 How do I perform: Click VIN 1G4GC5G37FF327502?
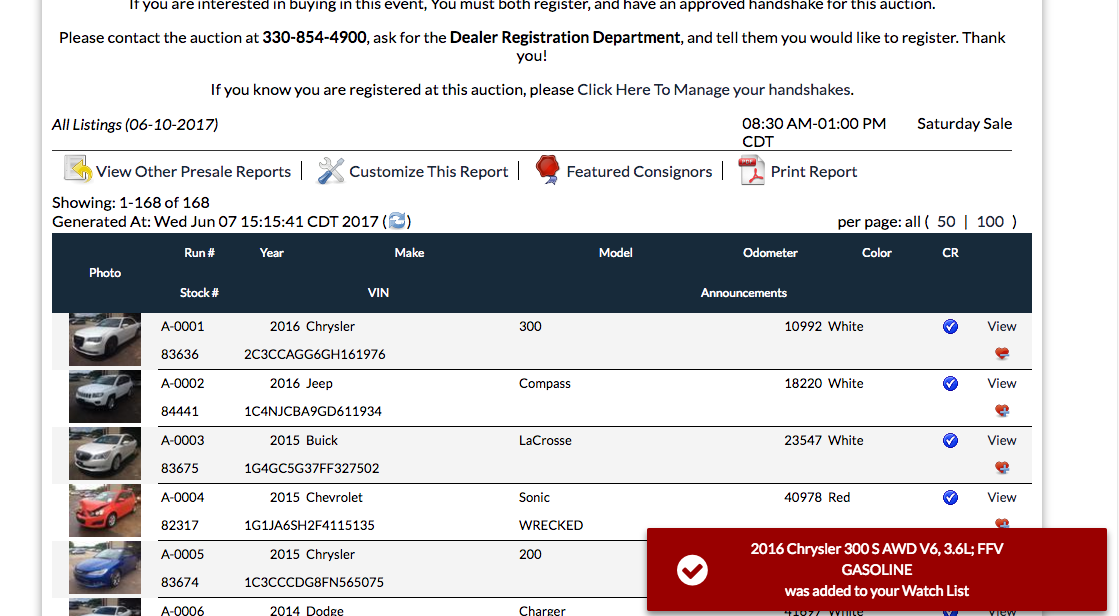click(312, 468)
